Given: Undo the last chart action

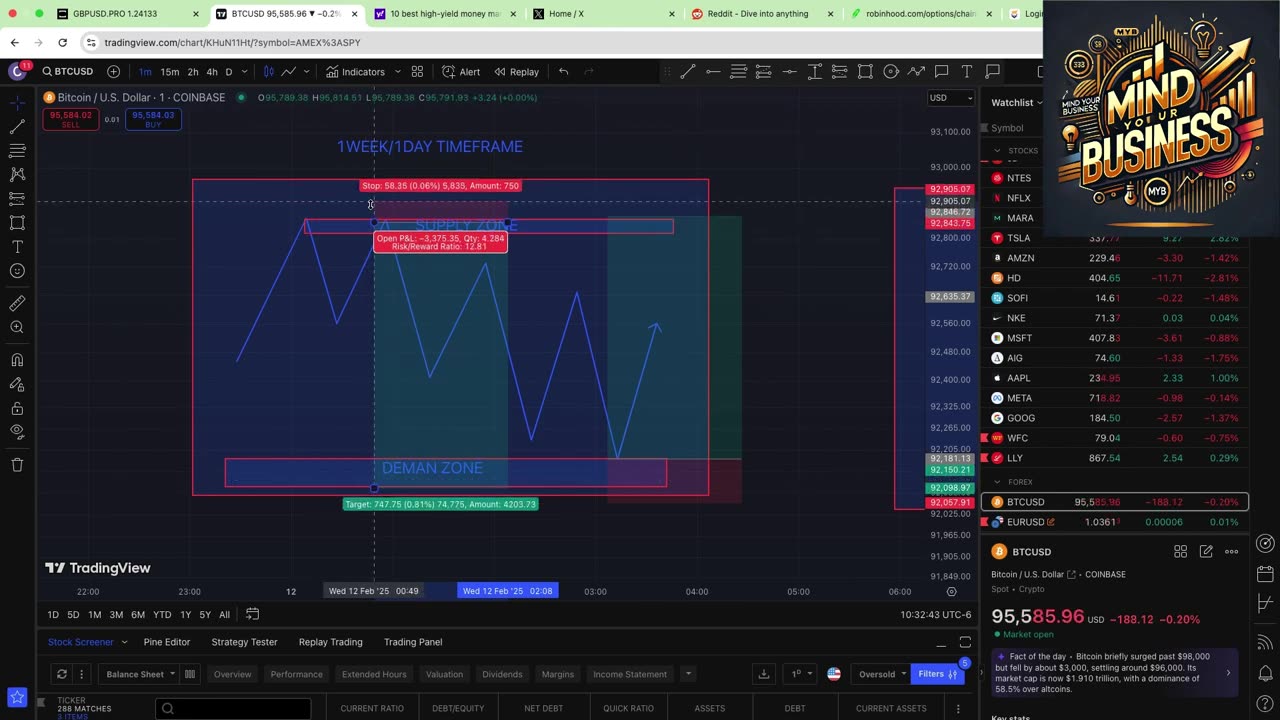Looking at the screenshot, I should 564,72.
